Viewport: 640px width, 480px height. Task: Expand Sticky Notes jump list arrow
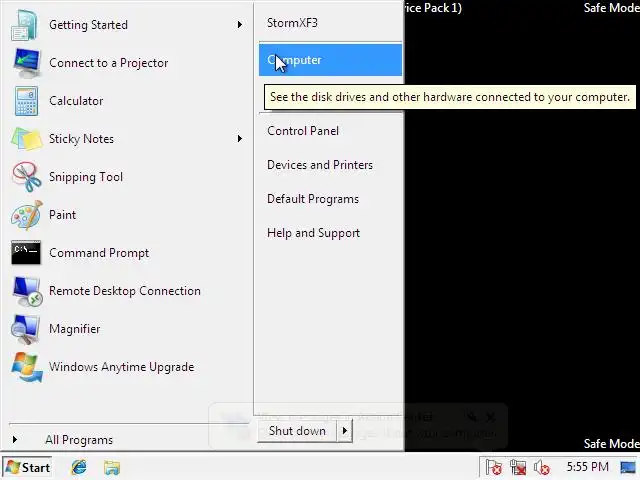pyautogui.click(x=240, y=139)
